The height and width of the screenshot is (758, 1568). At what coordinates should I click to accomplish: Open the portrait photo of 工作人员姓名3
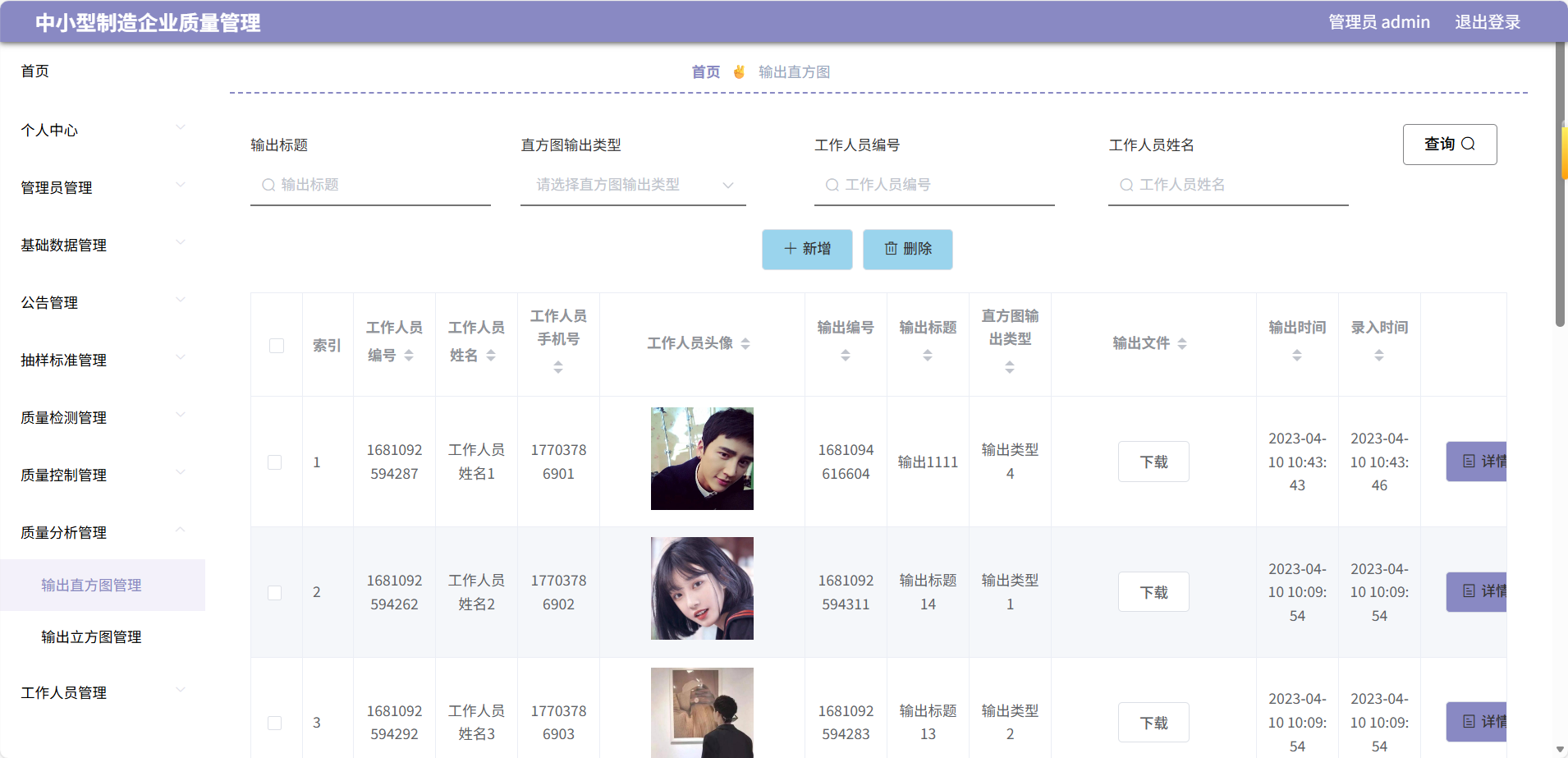(x=702, y=713)
